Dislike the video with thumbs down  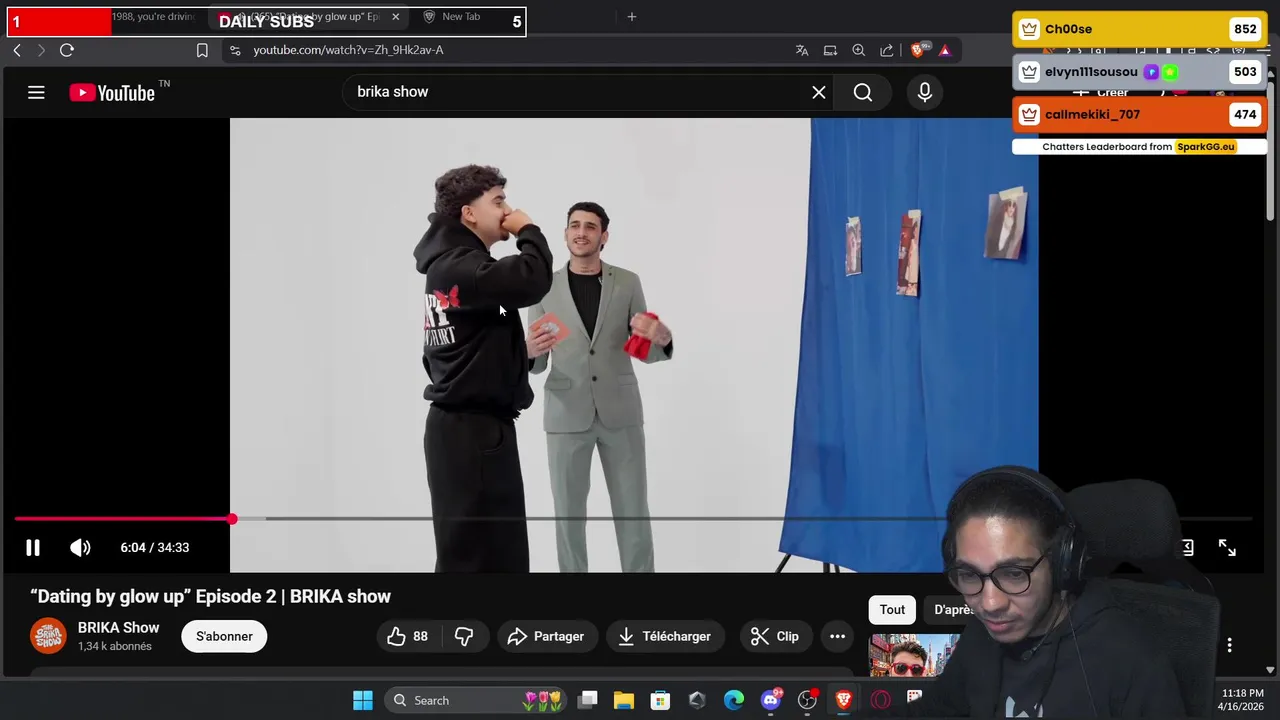coord(464,636)
